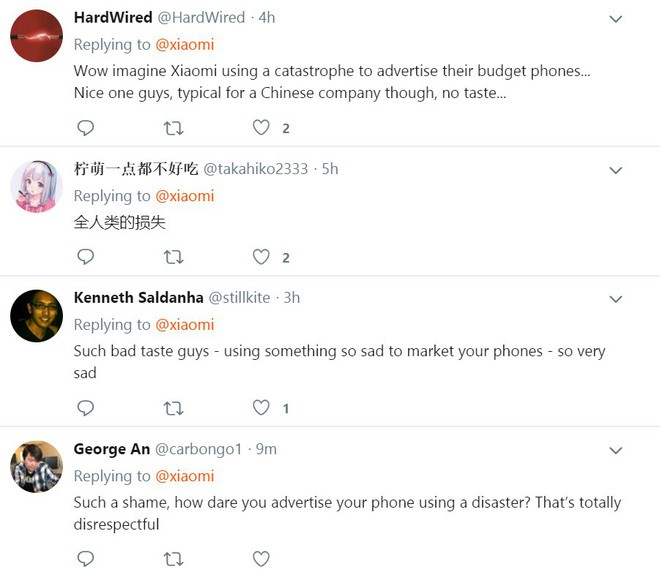Retweet HardWired's tweet
660x572 pixels.
pos(173,128)
